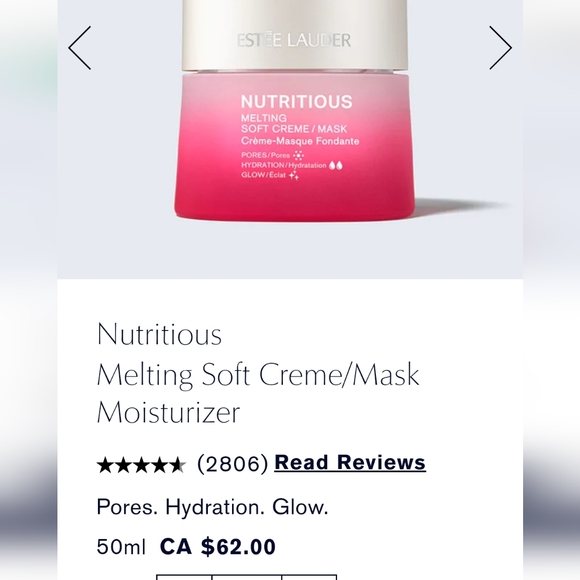580x580 pixels.
Task: Advance to the next product image arrow
Action: (x=500, y=48)
